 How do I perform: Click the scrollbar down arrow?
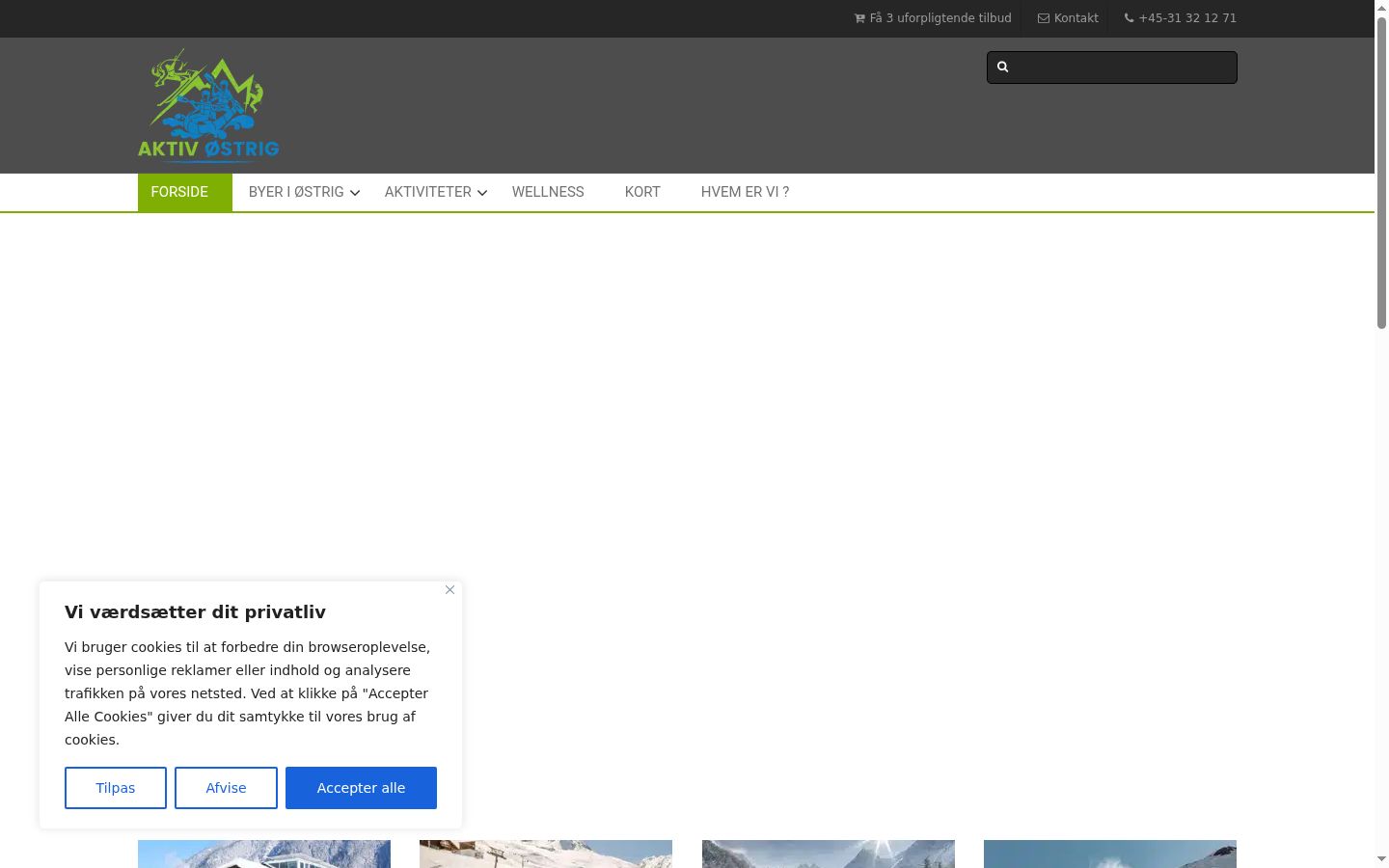click(x=1381, y=858)
